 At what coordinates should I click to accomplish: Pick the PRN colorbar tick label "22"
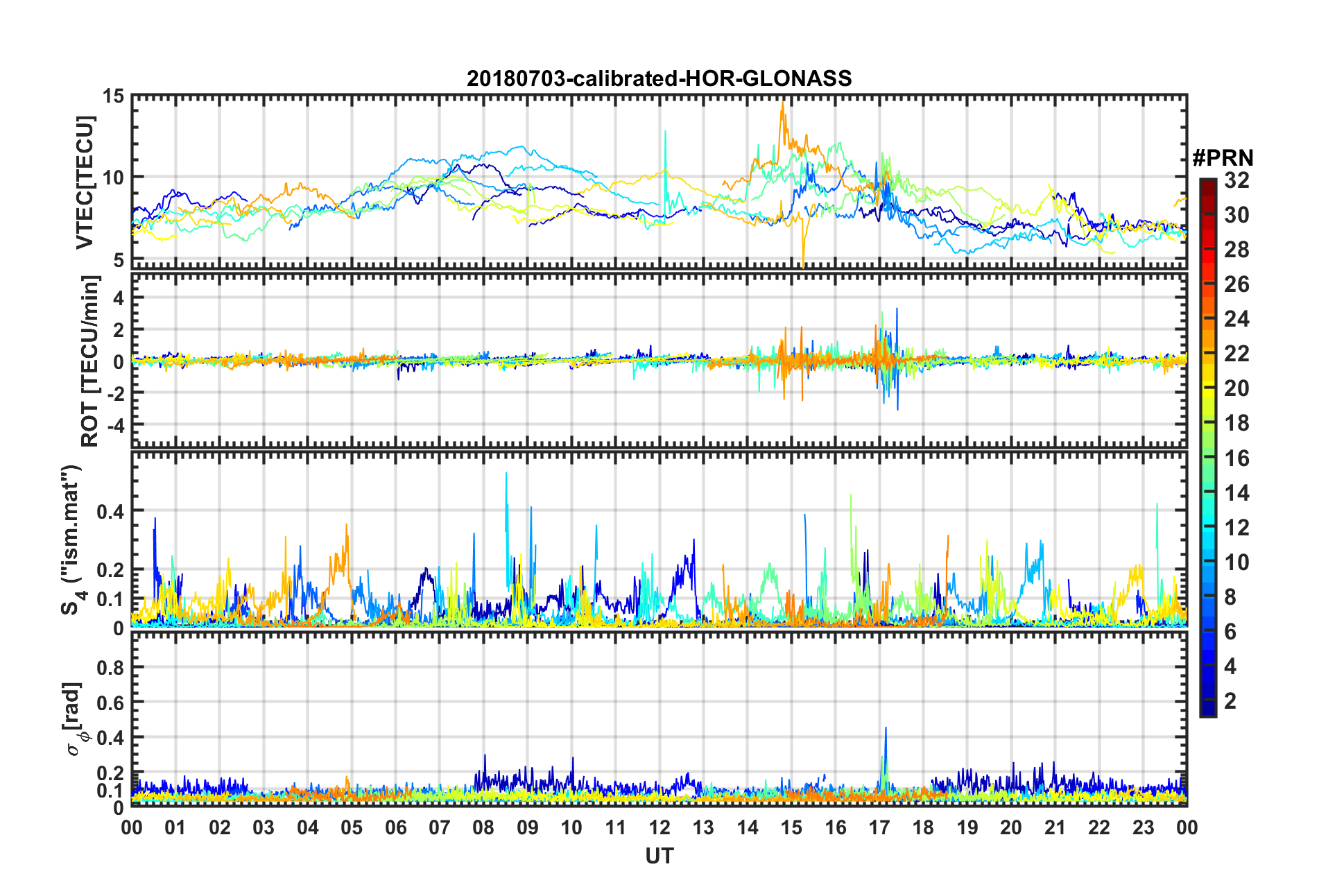point(1236,354)
